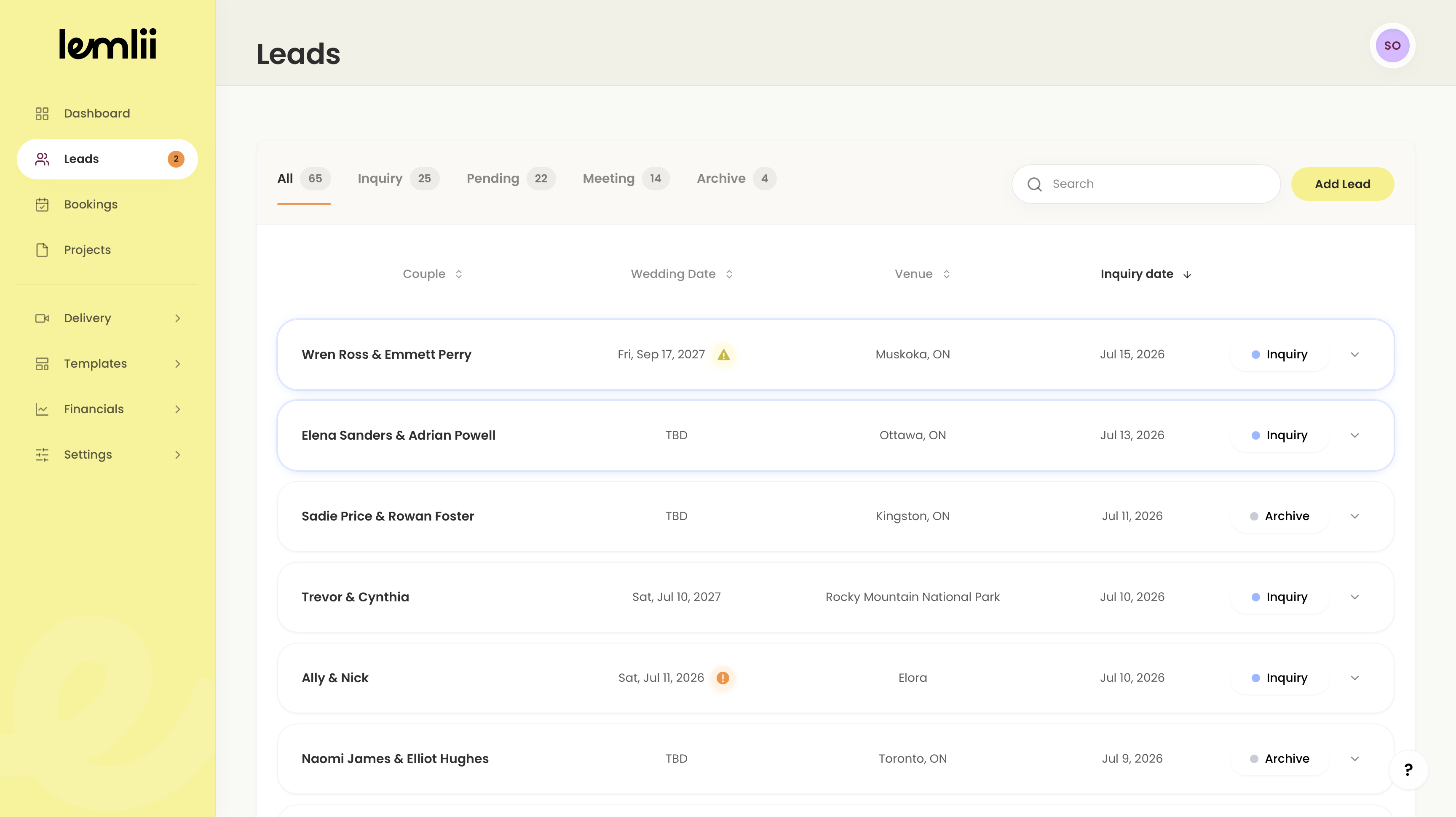Sort by Wedding Date column arrows

pyautogui.click(x=729, y=274)
